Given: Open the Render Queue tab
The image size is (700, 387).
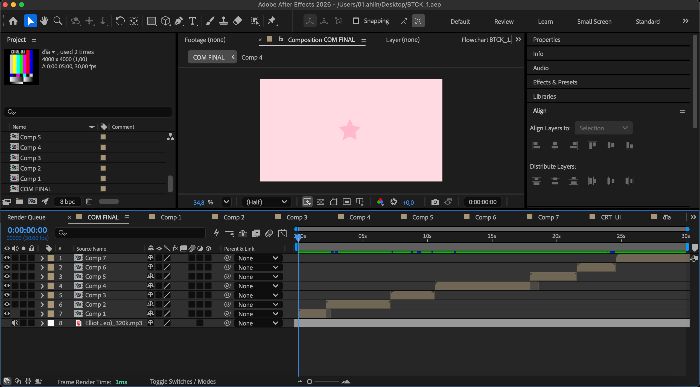Looking at the screenshot, I should click(x=26, y=217).
